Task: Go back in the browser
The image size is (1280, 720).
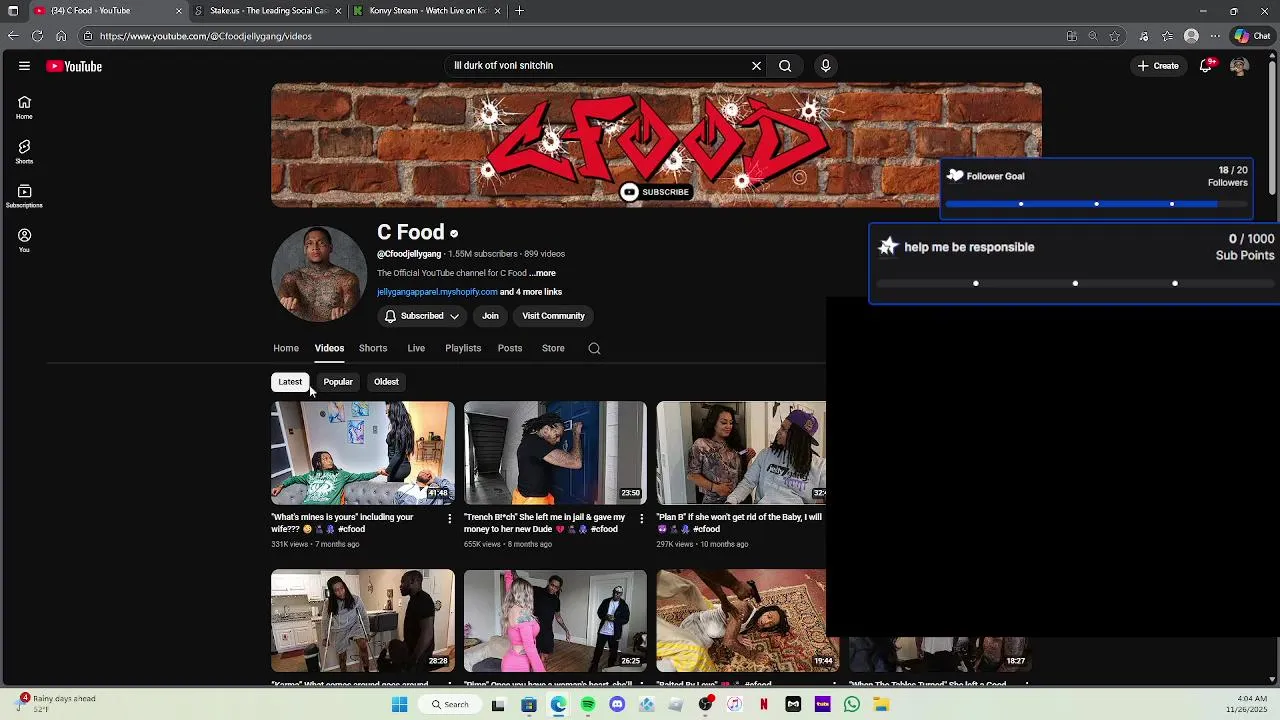Action: [x=12, y=36]
